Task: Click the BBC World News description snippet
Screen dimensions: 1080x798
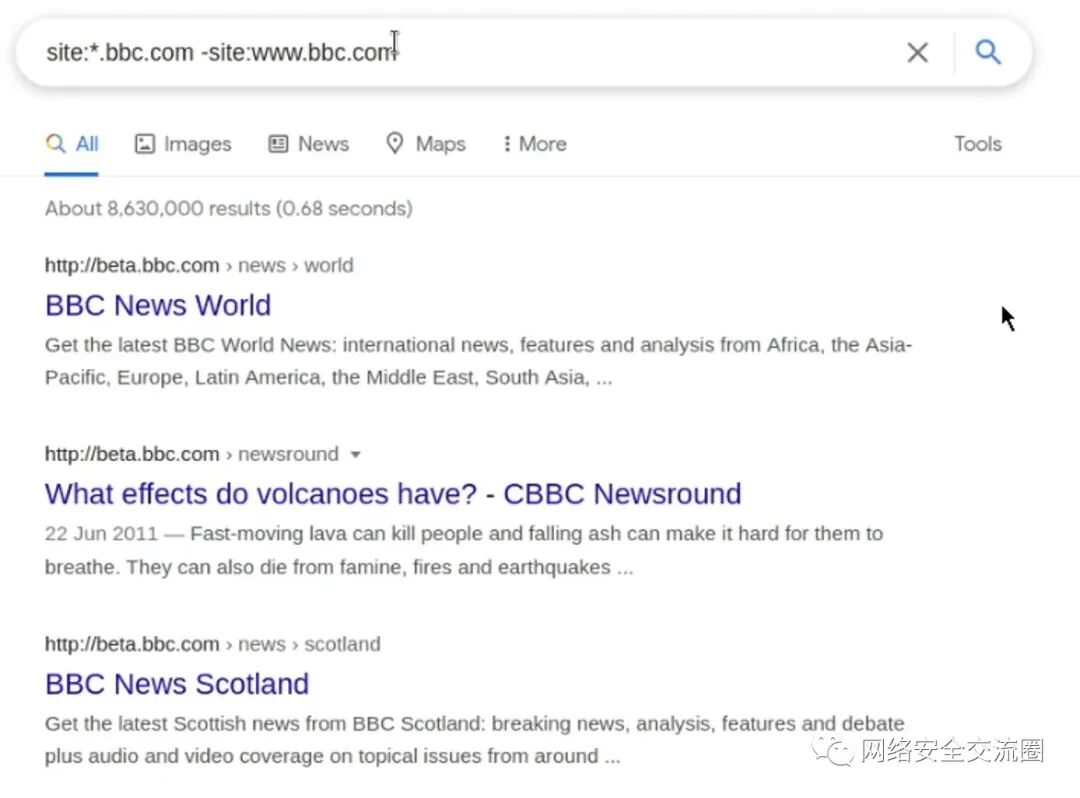Action: click(x=479, y=361)
